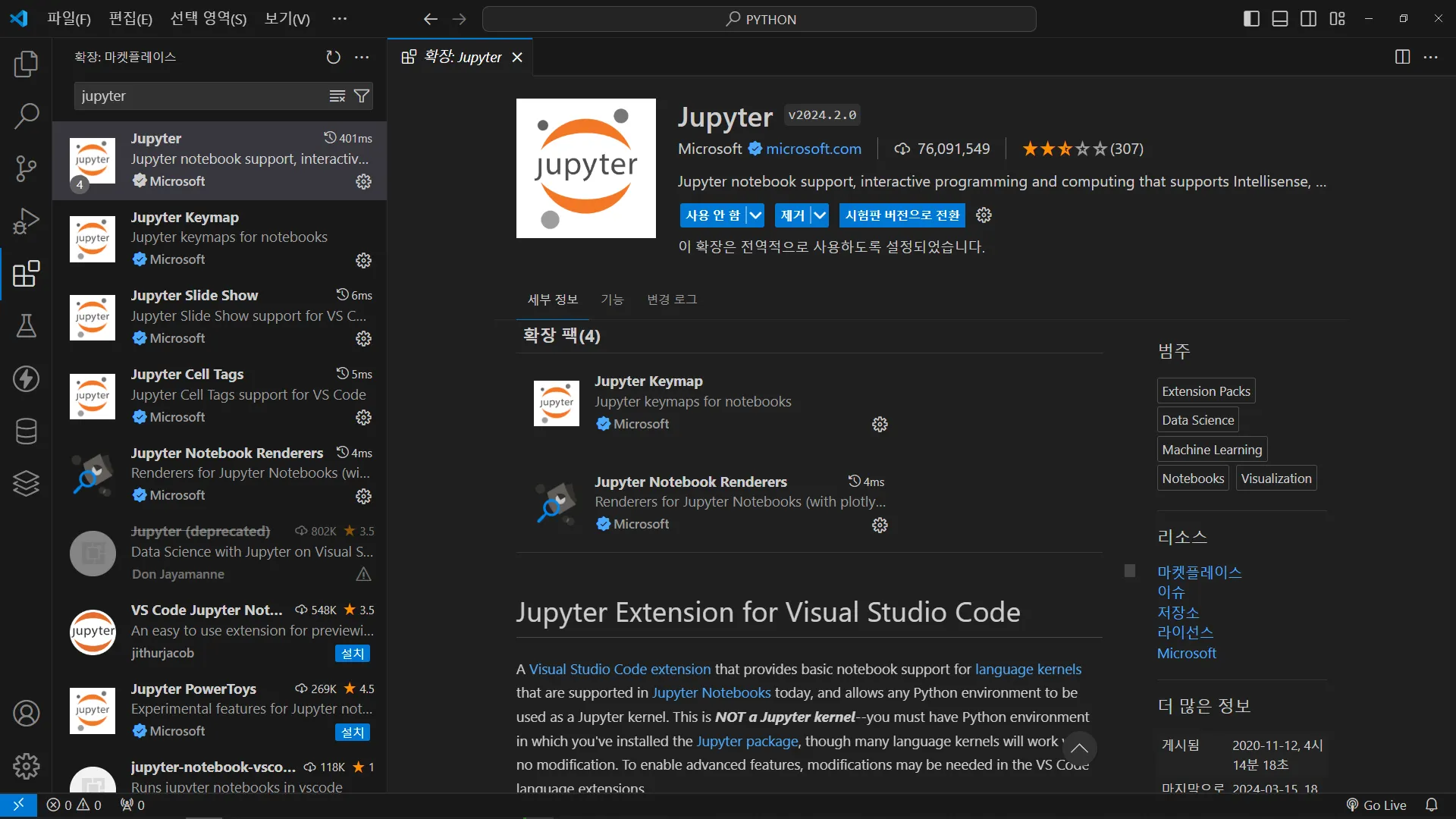Screen dimensions: 1456x819
Task: Expand the Uninstall button dropdown arrow
Action: coord(820,215)
